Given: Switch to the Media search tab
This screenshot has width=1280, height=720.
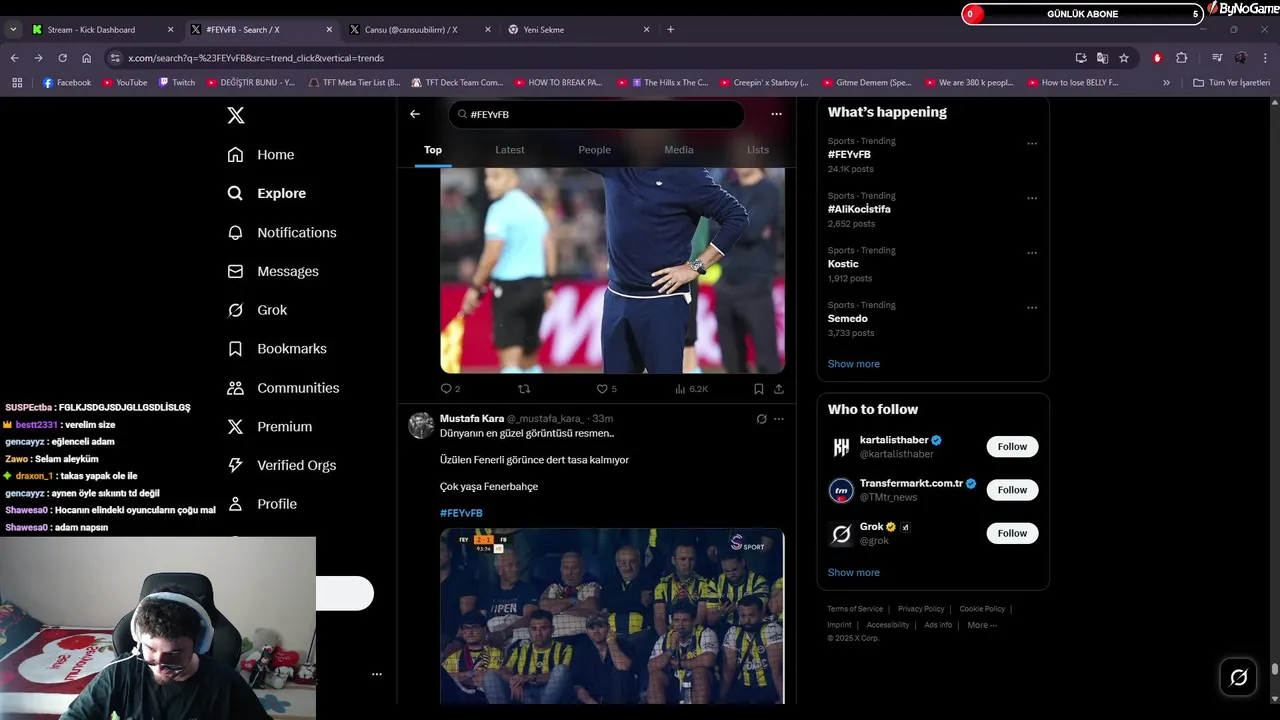Looking at the screenshot, I should (x=679, y=150).
